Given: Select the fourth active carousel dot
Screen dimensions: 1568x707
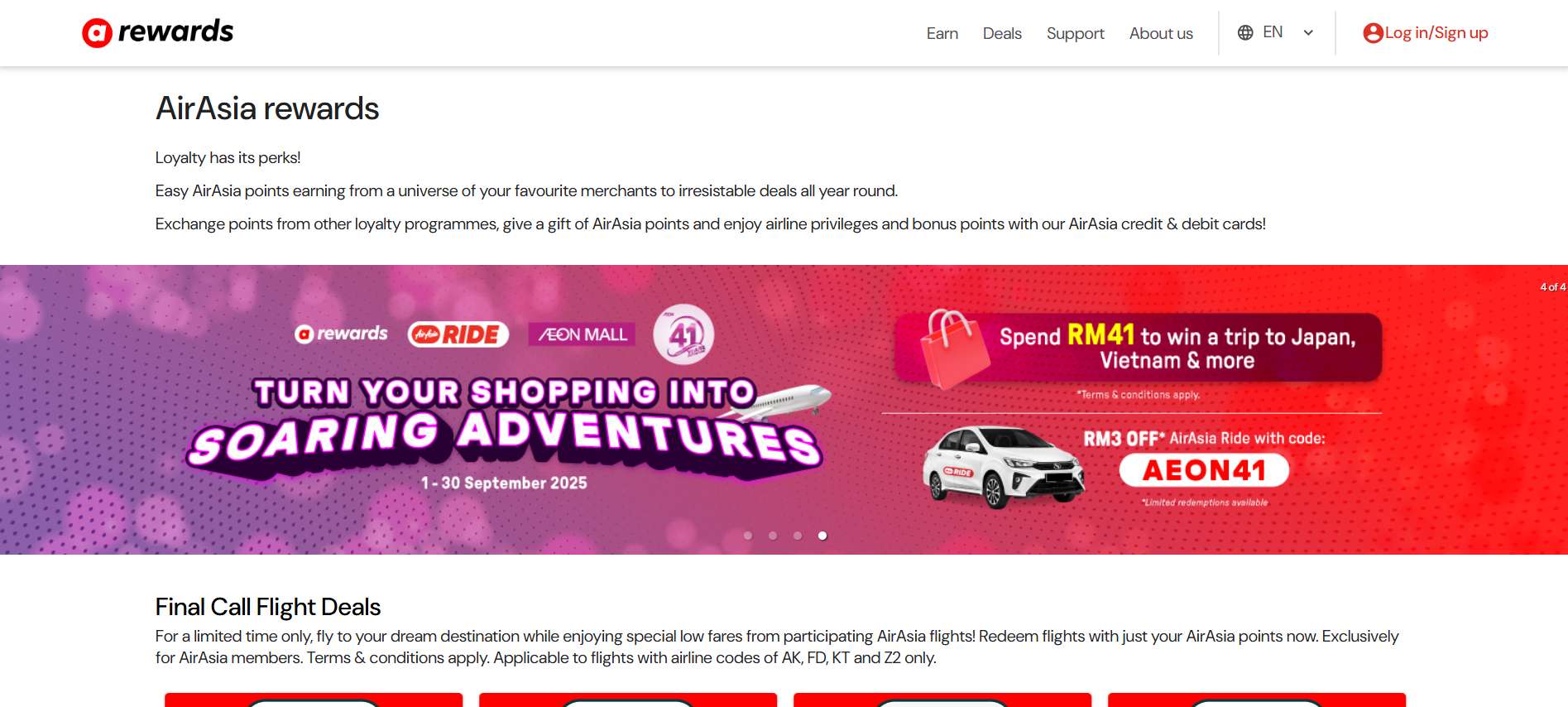Looking at the screenshot, I should [x=822, y=536].
